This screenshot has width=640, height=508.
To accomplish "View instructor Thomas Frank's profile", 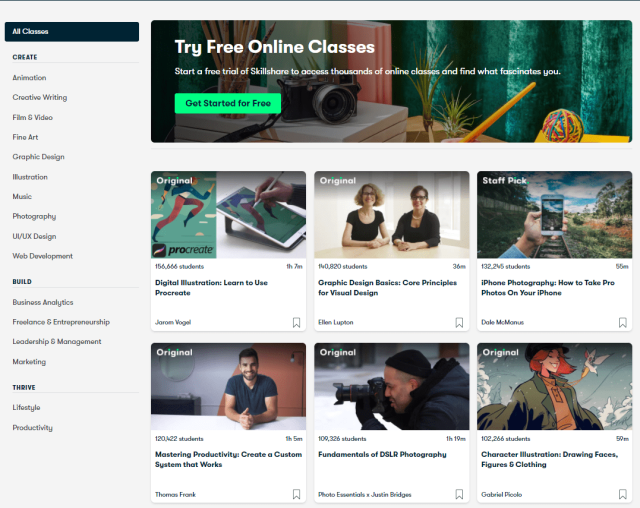I will click(x=174, y=495).
